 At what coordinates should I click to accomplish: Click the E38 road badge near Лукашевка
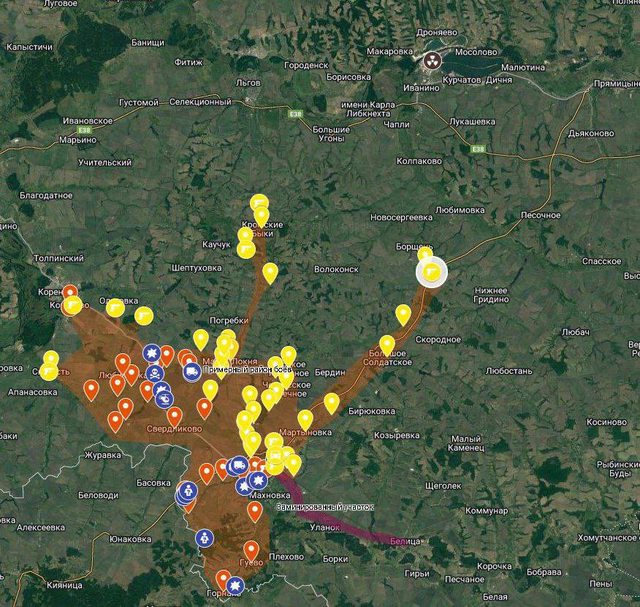pyautogui.click(x=478, y=149)
